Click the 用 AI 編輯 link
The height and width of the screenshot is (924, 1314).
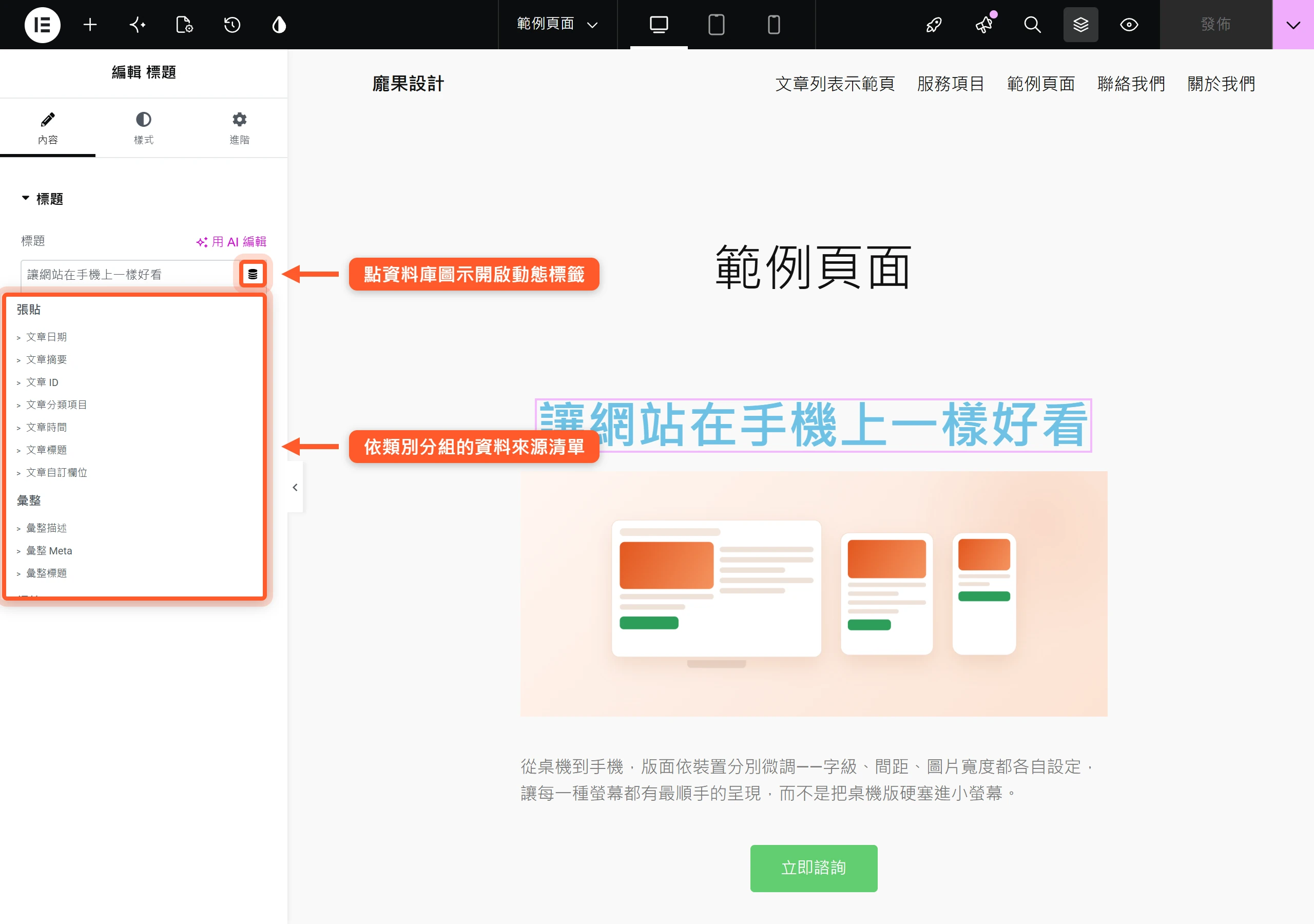point(231,242)
